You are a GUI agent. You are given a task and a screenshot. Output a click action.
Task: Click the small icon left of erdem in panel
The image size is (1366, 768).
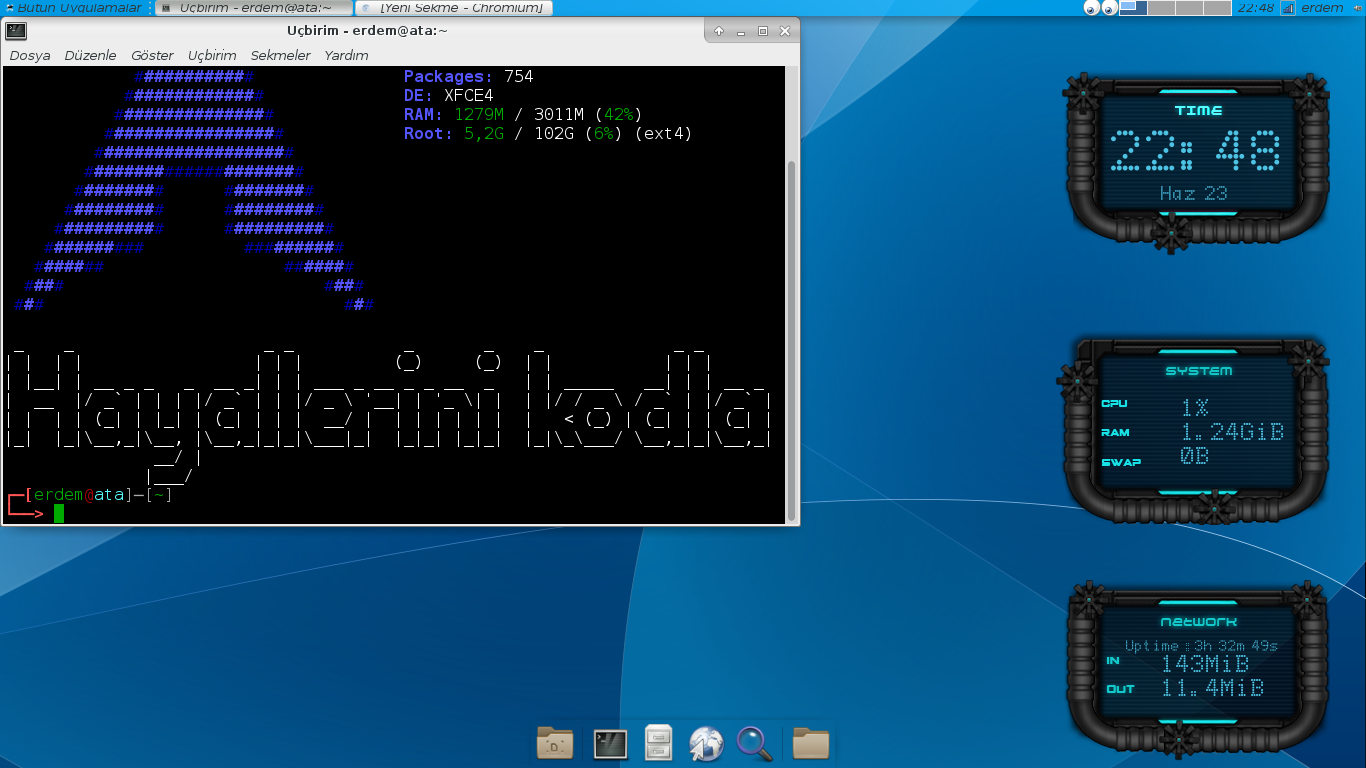coord(1288,7)
